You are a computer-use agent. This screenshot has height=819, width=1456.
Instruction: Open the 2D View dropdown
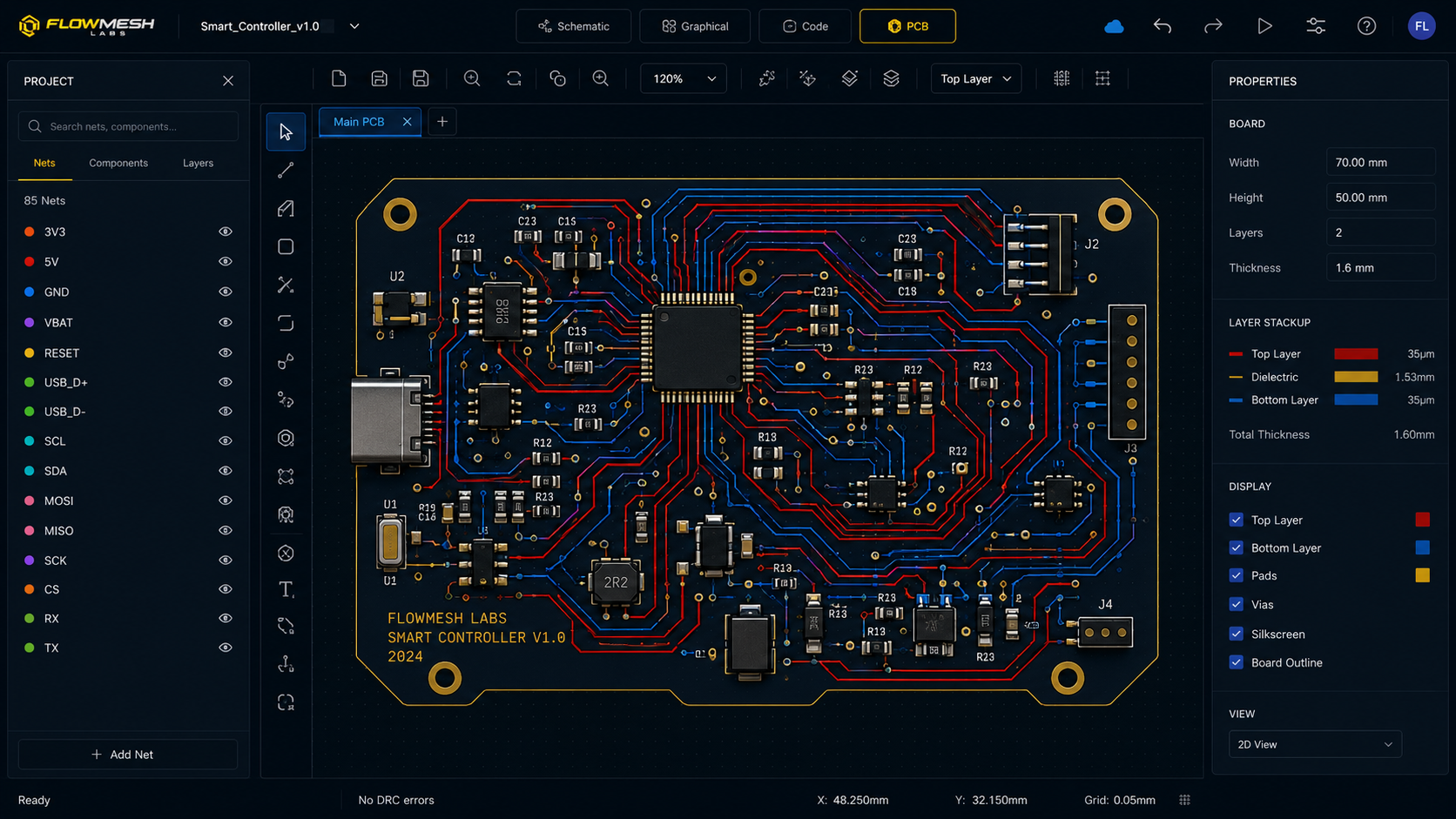click(1315, 744)
